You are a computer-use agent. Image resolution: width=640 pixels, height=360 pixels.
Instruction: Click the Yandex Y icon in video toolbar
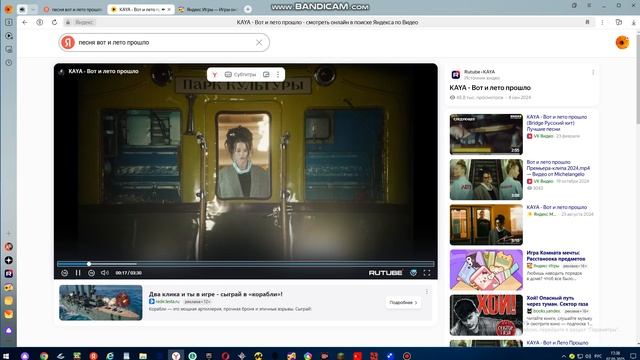click(x=215, y=75)
